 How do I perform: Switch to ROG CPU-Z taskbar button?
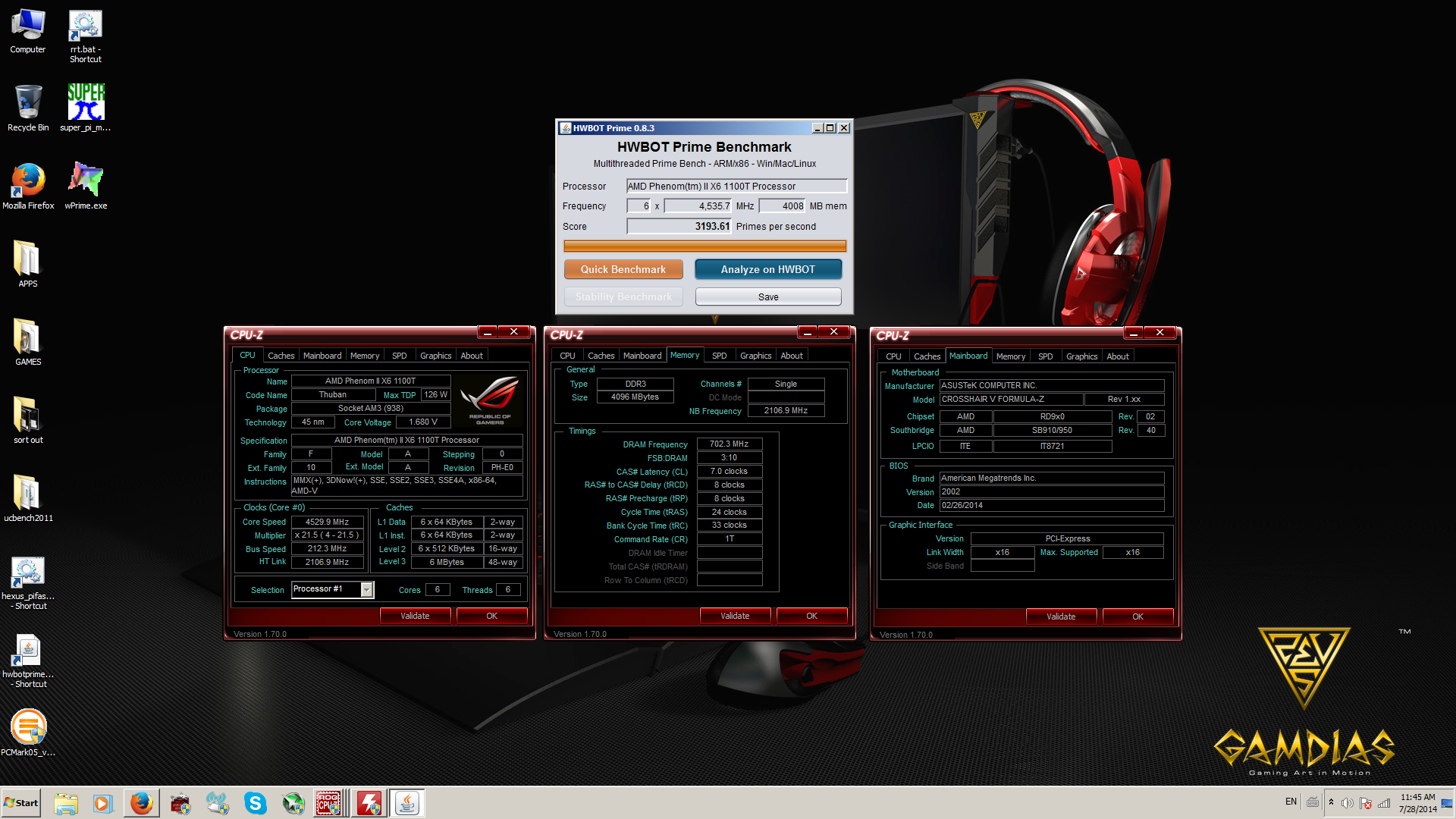tap(331, 803)
